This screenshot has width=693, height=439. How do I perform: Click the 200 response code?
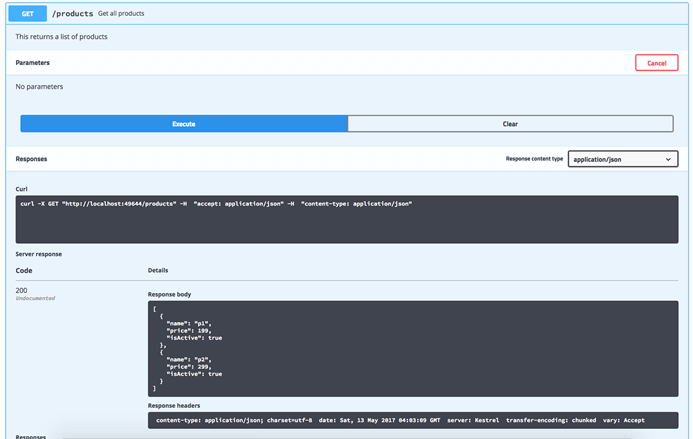pyautogui.click(x=21, y=290)
